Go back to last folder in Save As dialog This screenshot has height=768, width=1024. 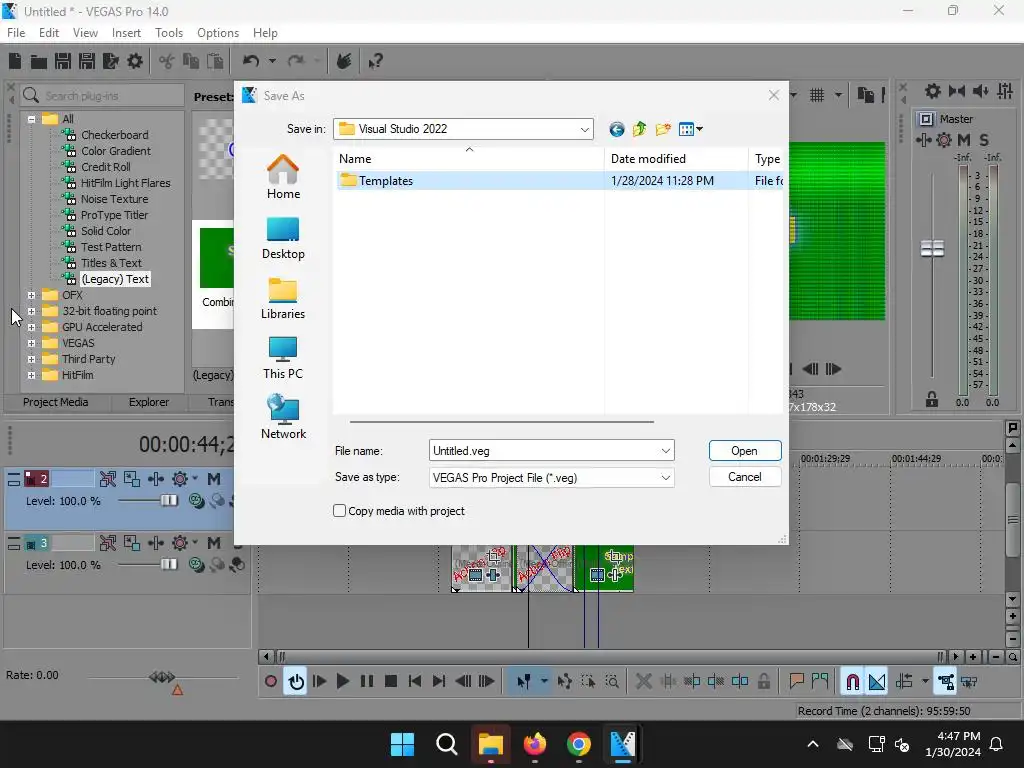616,129
